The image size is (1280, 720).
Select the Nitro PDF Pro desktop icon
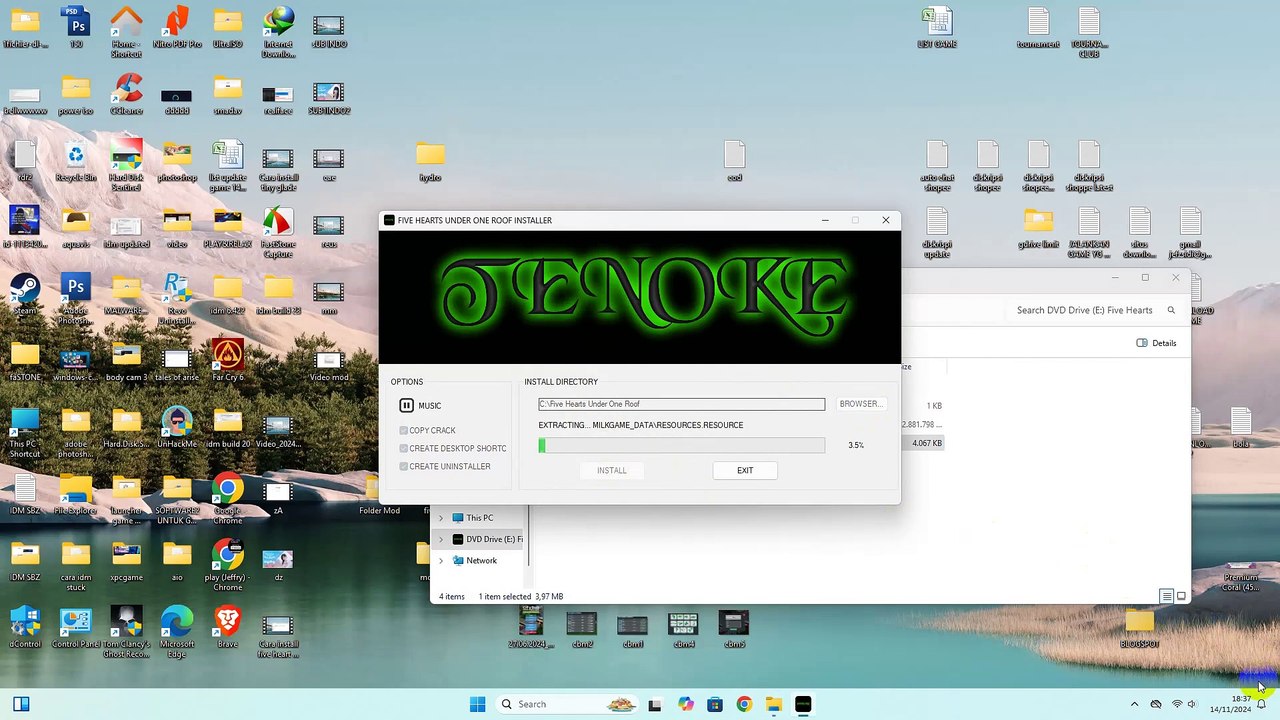point(177,28)
